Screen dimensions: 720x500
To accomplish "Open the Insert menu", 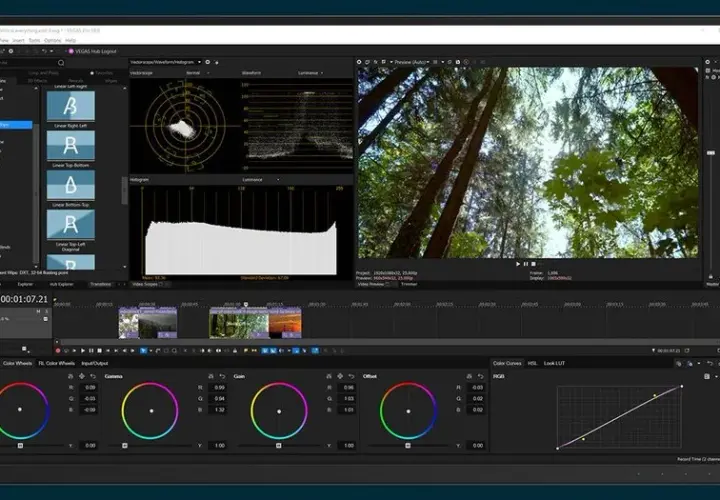I will click(x=18, y=40).
